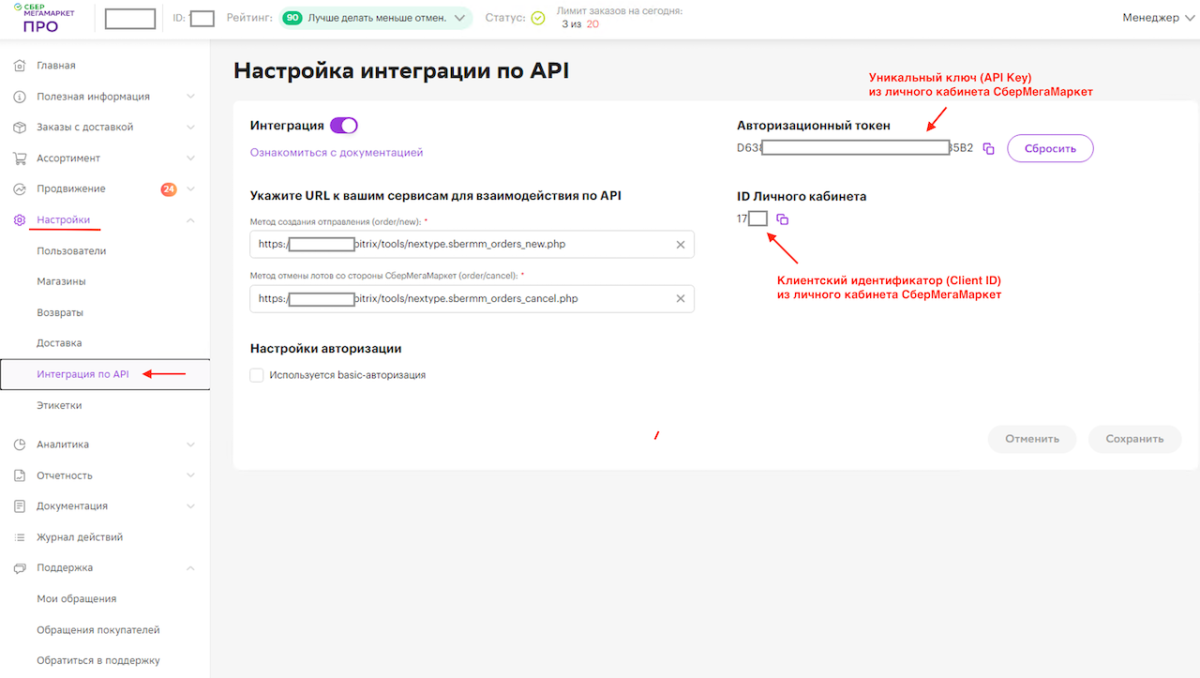This screenshot has width=1200, height=678.
Task: Expand the Отчетность chevron
Action: click(191, 476)
